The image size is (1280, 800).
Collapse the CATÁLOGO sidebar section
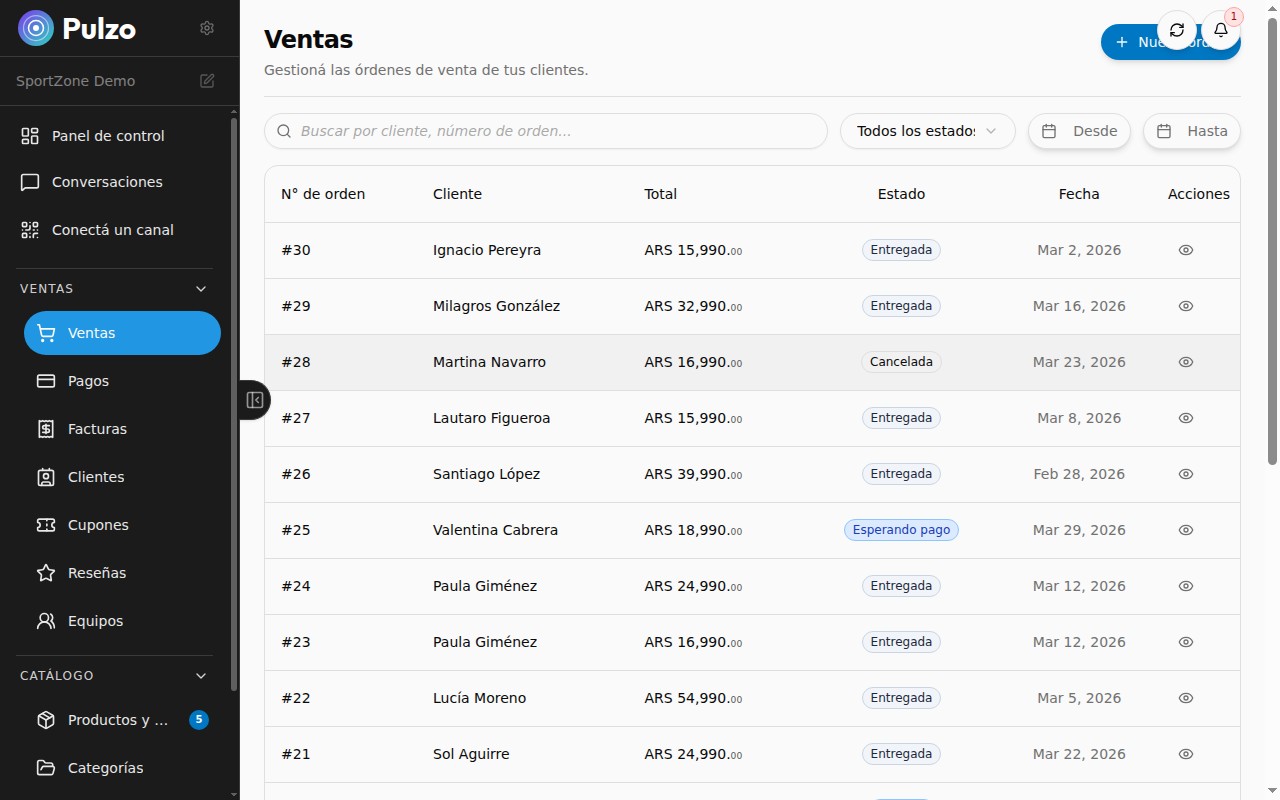coord(201,676)
